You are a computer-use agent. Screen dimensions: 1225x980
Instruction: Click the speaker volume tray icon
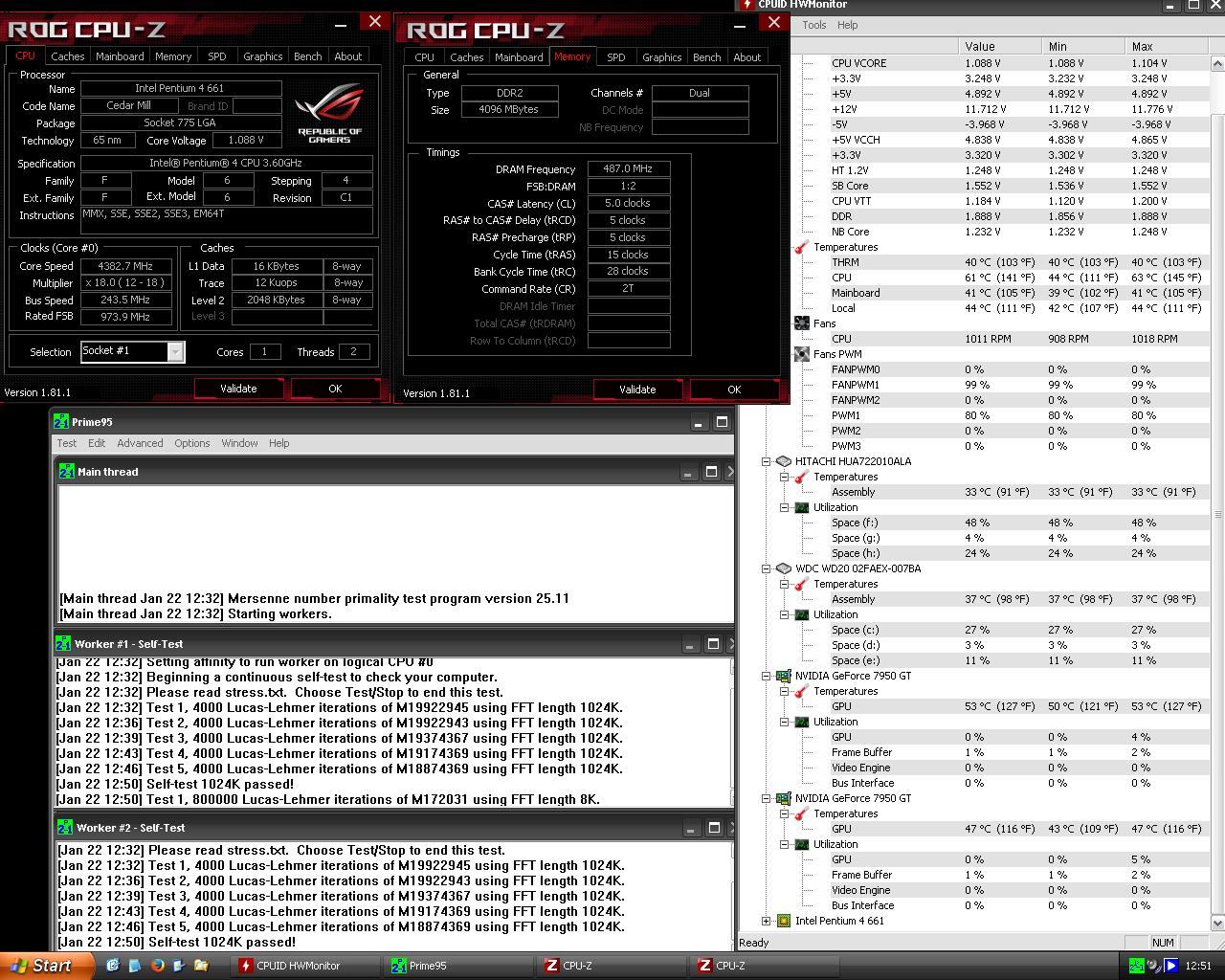pos(1154,966)
